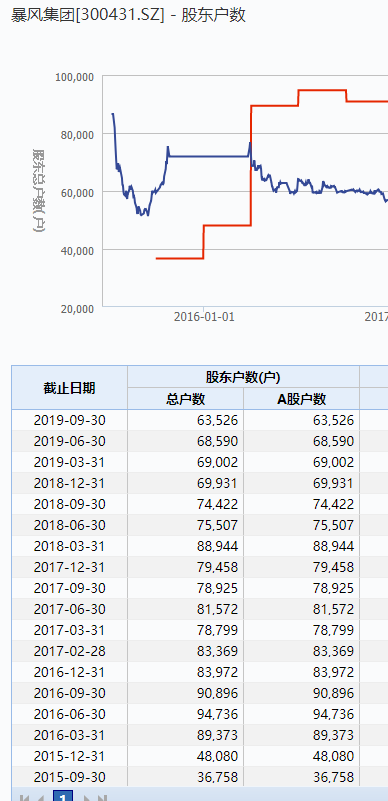Click 总户数 value 83,369 for 2017-02-28

pyautogui.click(x=217, y=651)
